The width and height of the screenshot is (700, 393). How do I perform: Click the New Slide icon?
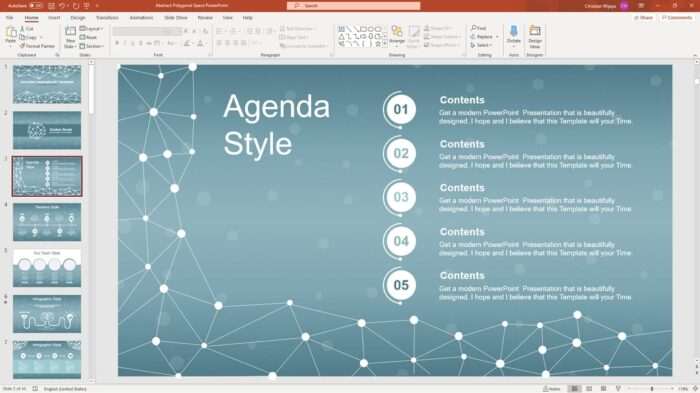70,37
